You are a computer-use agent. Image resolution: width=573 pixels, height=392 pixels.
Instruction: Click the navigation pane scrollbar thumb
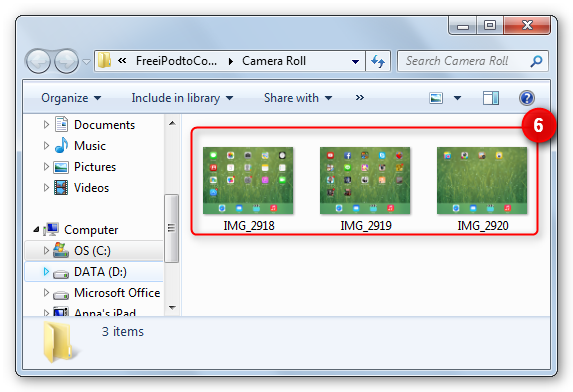(171, 228)
